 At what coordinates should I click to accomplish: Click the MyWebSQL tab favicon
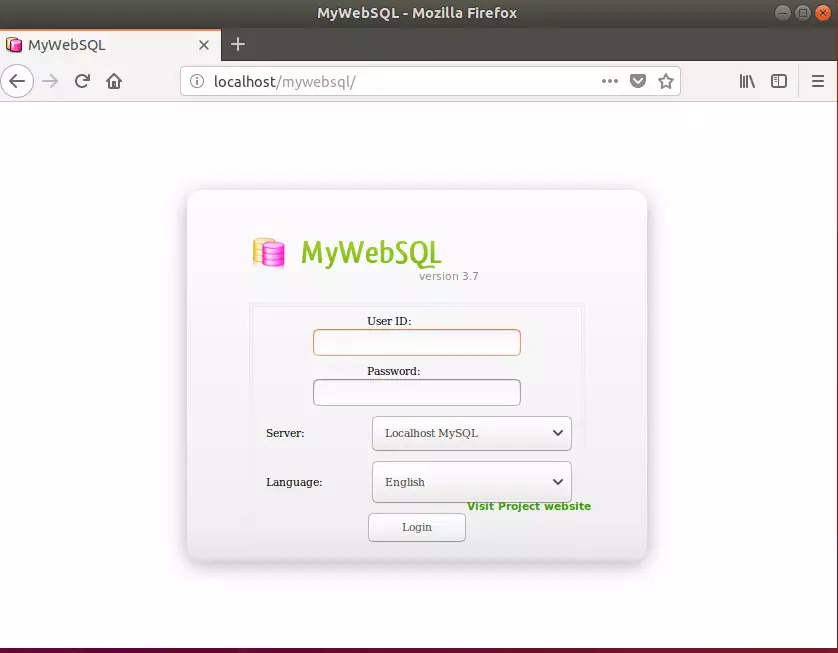[x=14, y=45]
